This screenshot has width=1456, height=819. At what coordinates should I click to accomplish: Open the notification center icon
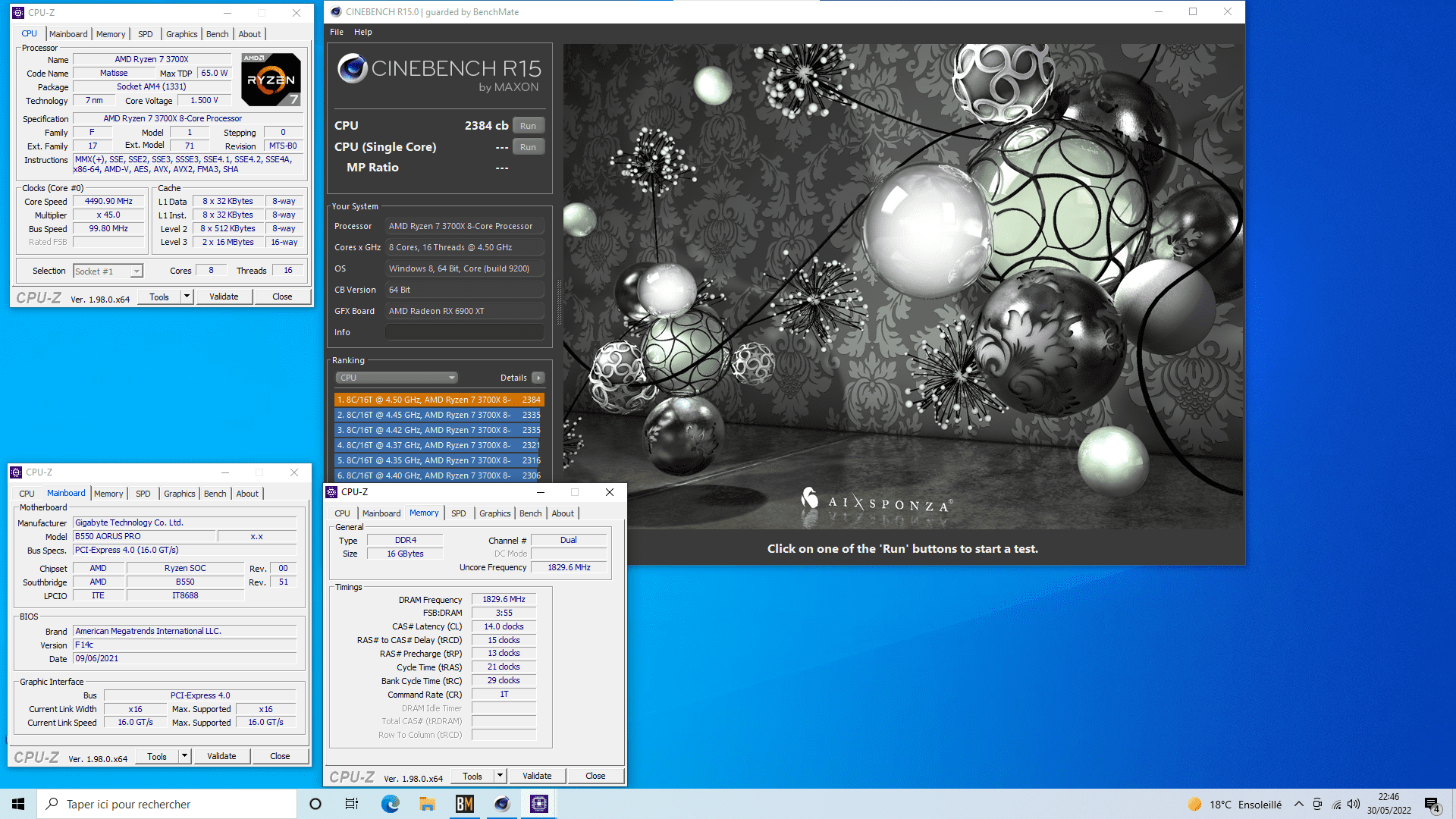[x=1432, y=804]
